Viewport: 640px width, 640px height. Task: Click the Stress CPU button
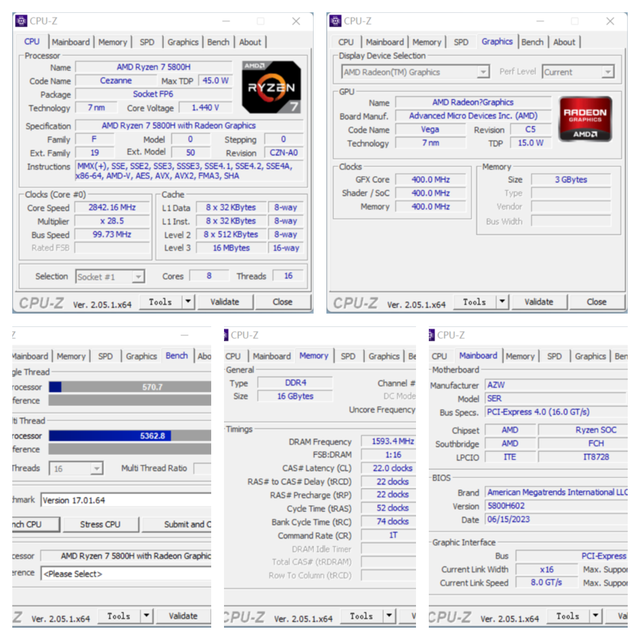tap(100, 524)
